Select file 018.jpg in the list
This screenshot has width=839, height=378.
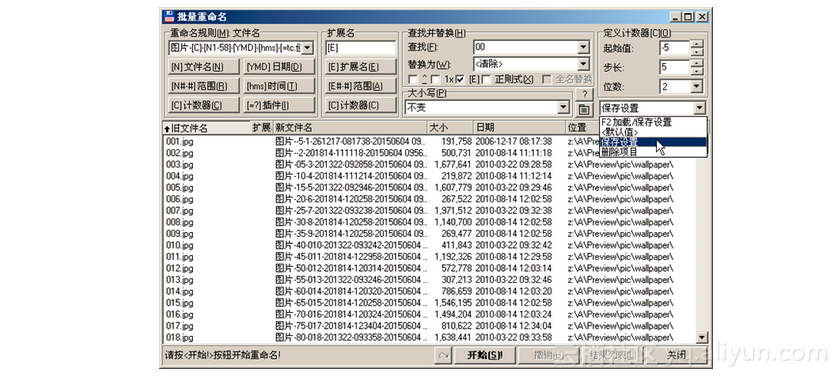pyautogui.click(x=180, y=337)
